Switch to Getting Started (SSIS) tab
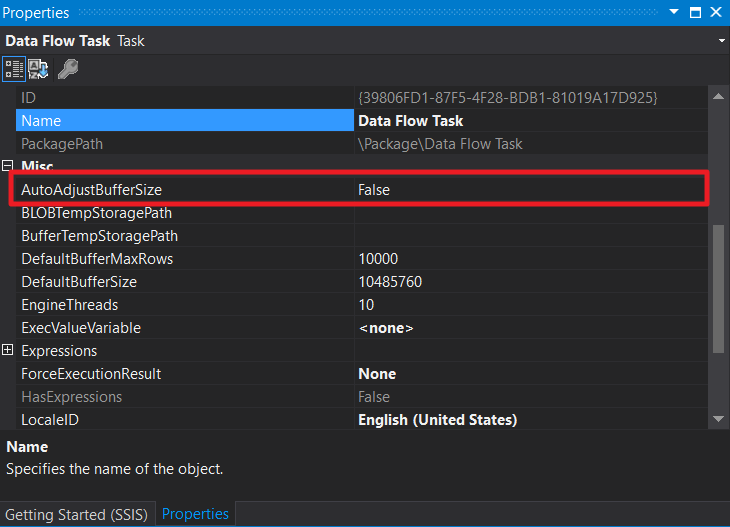Viewport: 730px width, 527px height. coord(76,514)
